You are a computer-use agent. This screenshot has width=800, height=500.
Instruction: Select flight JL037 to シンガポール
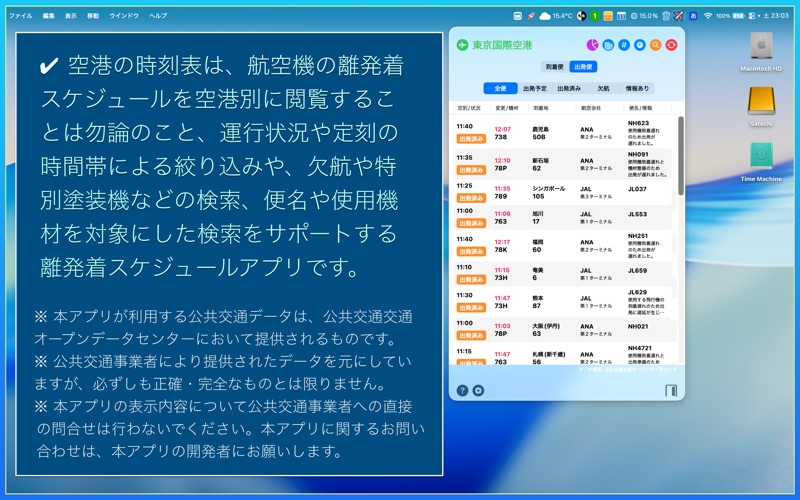(x=563, y=192)
